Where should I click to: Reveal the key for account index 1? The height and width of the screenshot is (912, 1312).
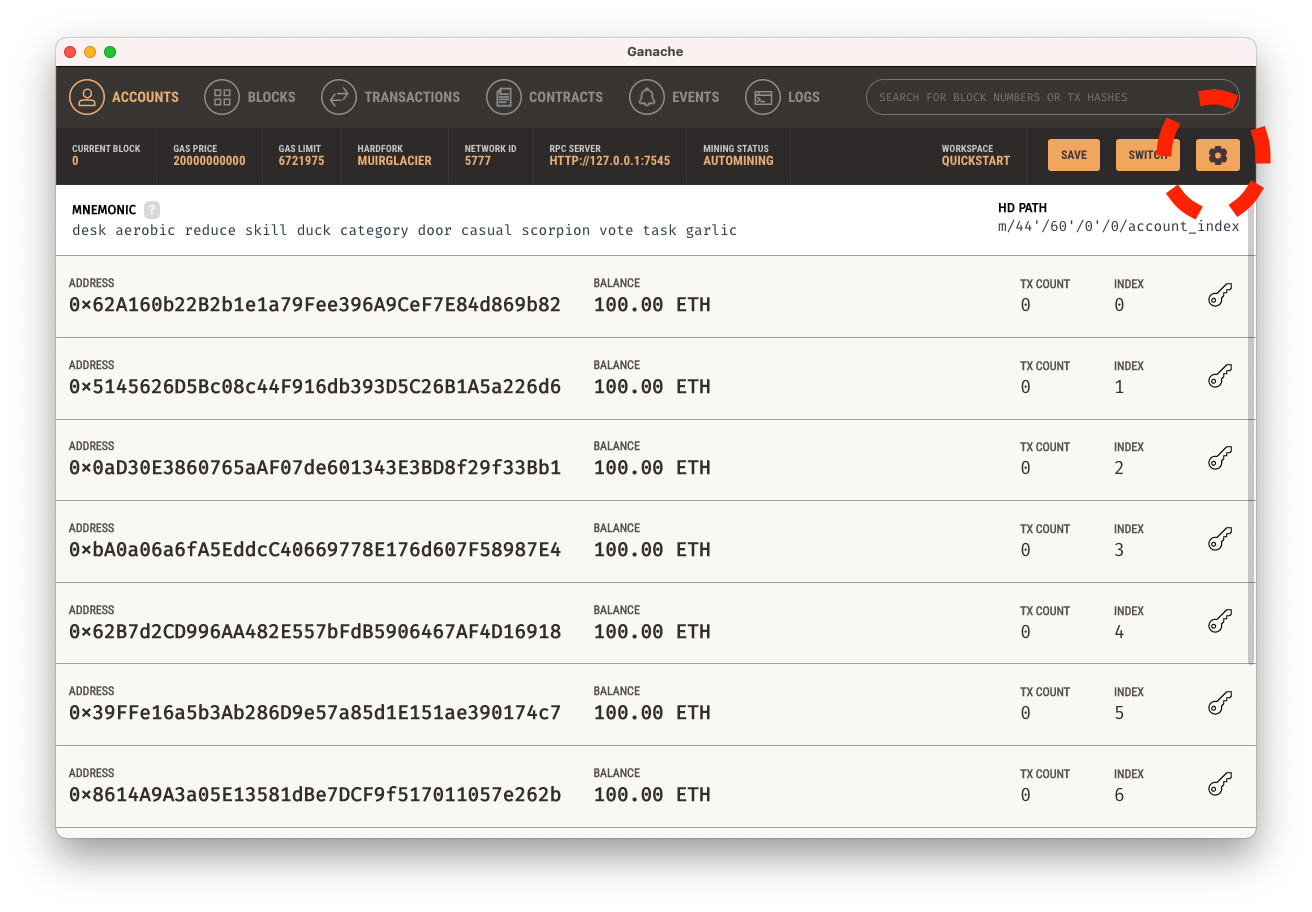point(1219,377)
